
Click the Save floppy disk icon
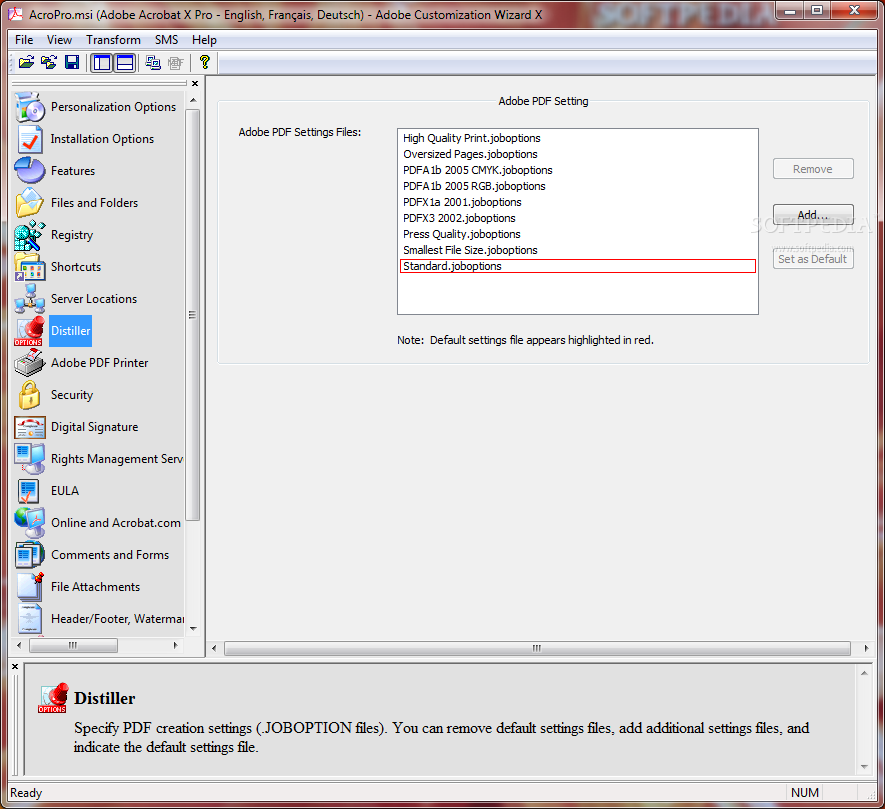click(x=72, y=62)
